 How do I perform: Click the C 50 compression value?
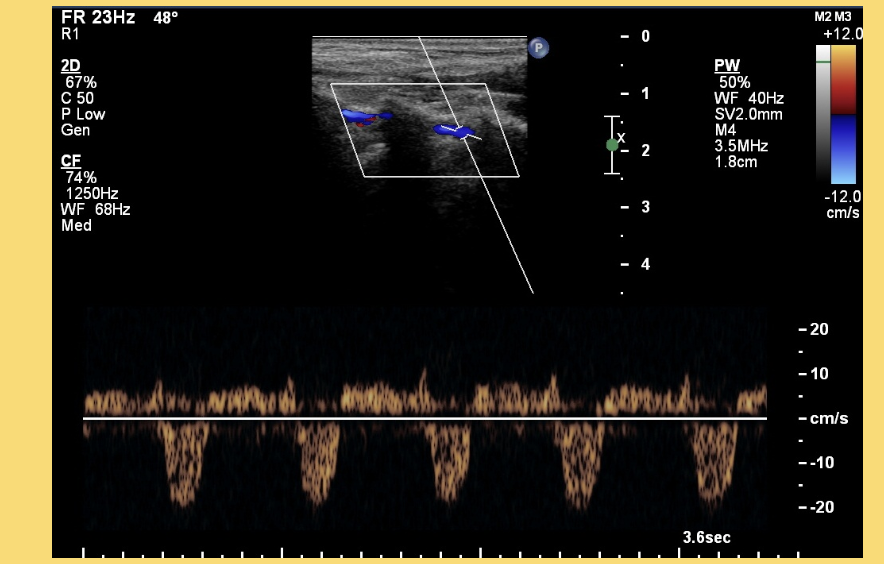(x=77, y=98)
